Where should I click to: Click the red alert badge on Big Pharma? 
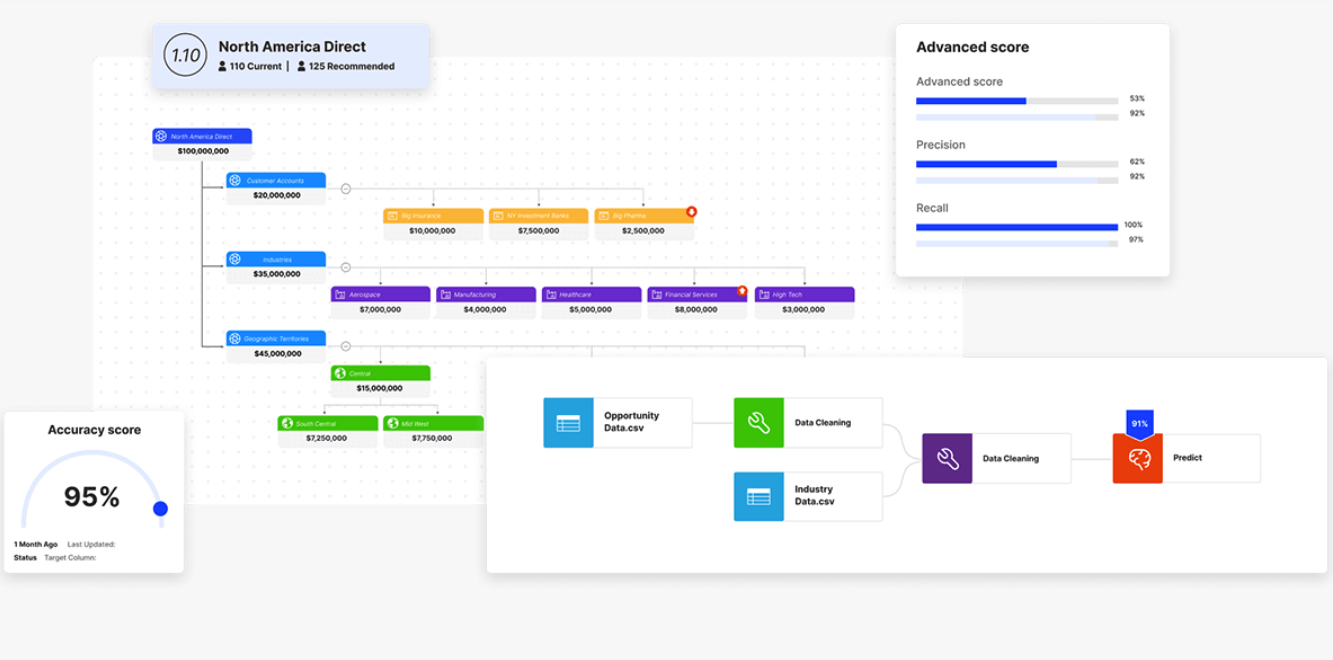tap(691, 212)
